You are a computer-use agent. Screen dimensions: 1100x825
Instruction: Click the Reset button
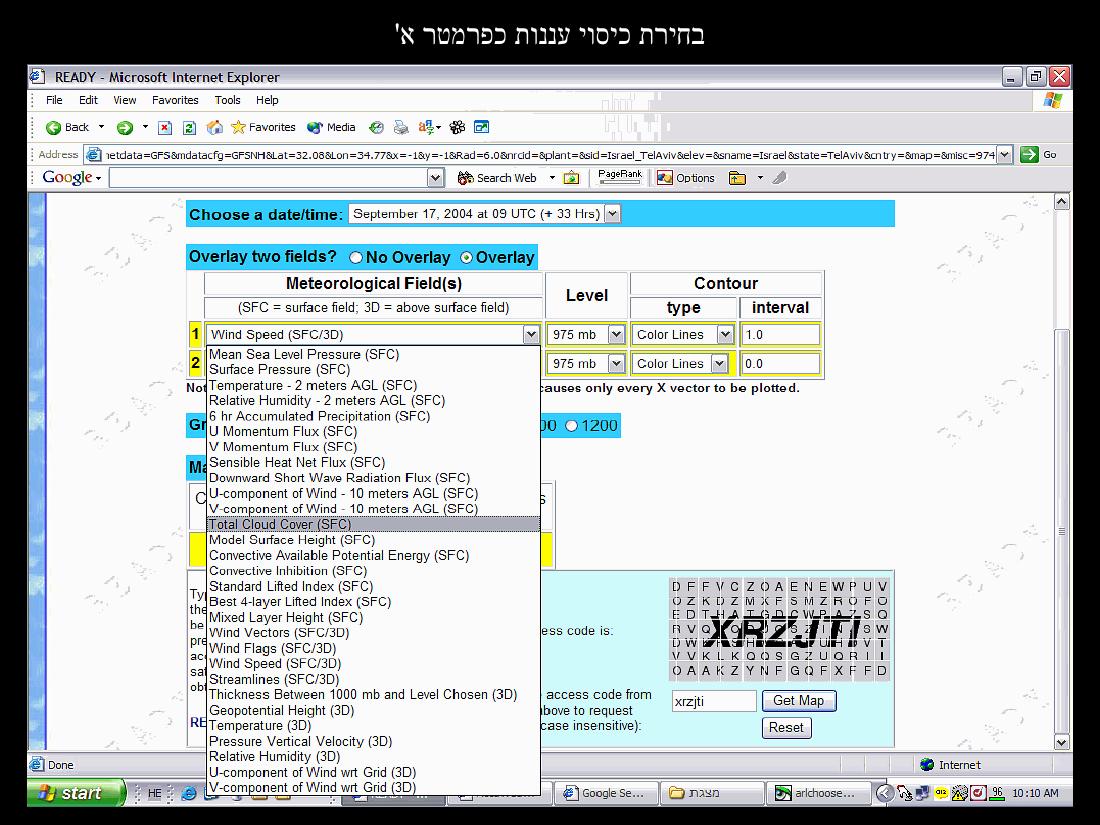[x=786, y=727]
